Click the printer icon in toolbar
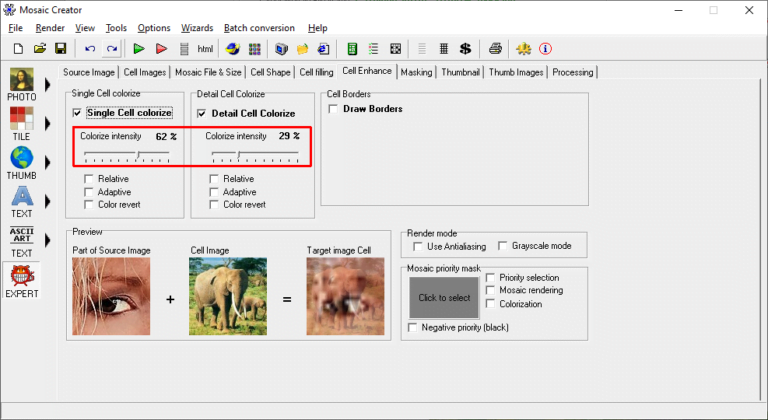768x420 pixels. pyautogui.click(x=495, y=48)
